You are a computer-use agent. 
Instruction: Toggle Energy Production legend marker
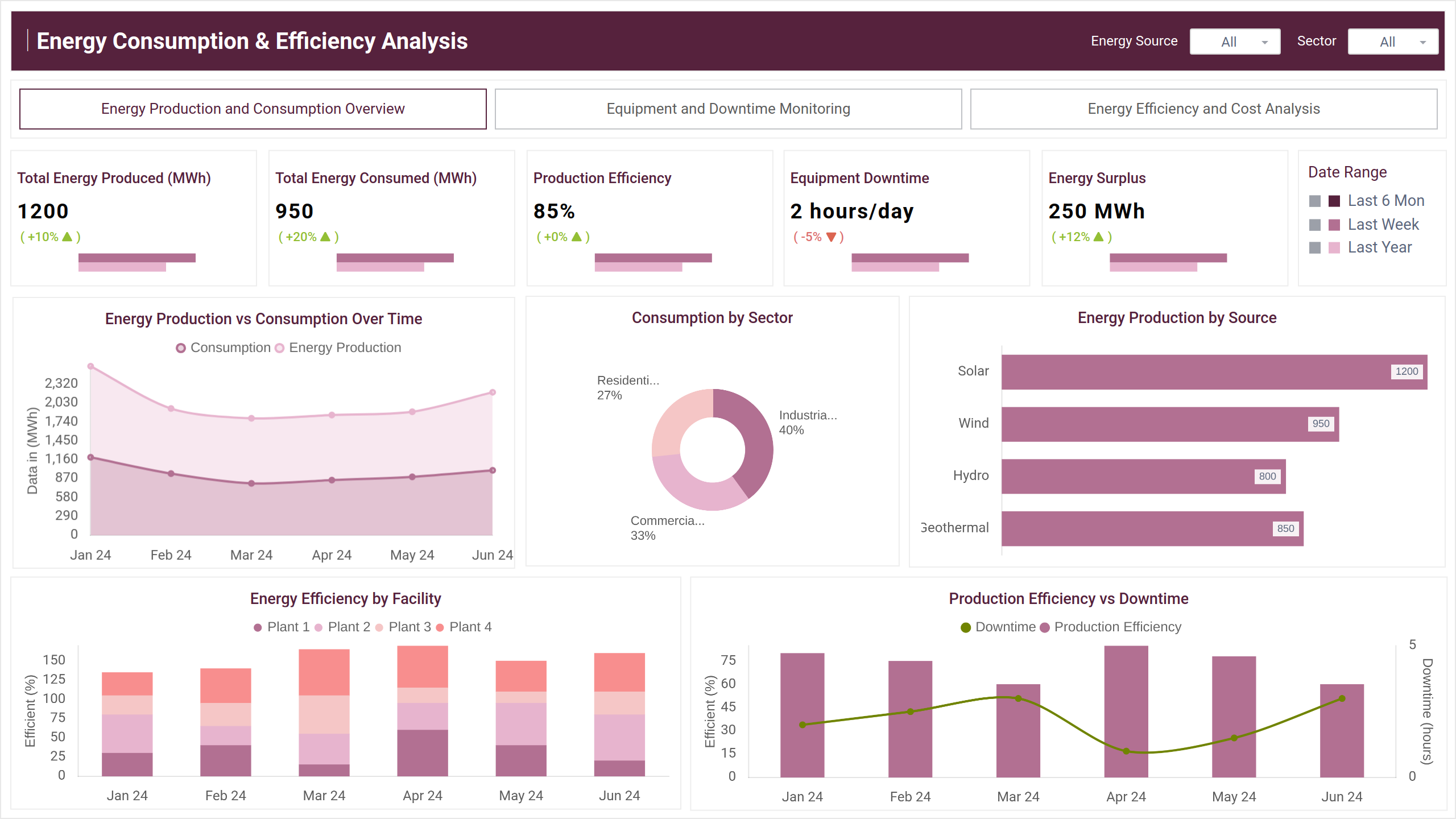279,348
